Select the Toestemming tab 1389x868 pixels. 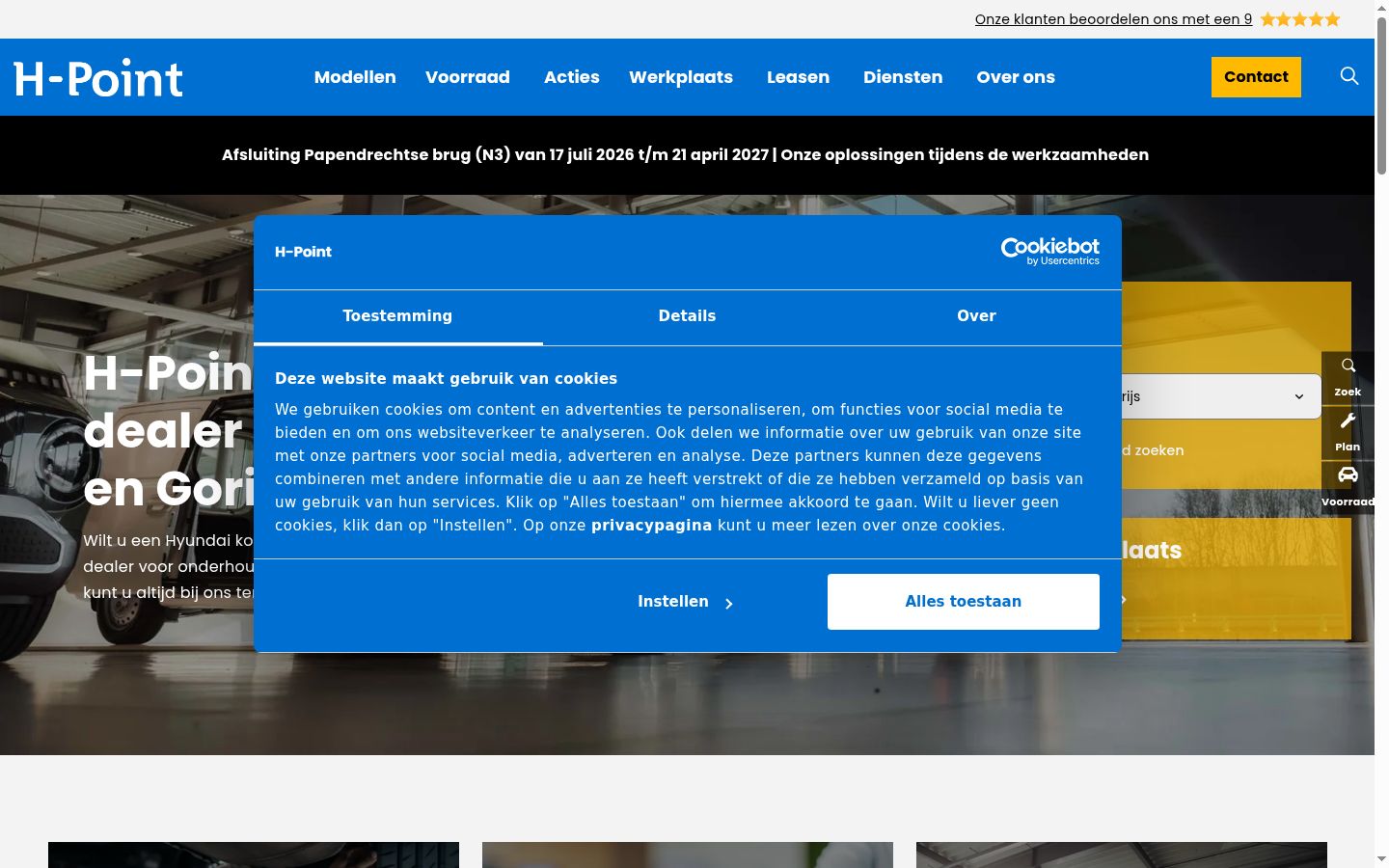point(397,316)
